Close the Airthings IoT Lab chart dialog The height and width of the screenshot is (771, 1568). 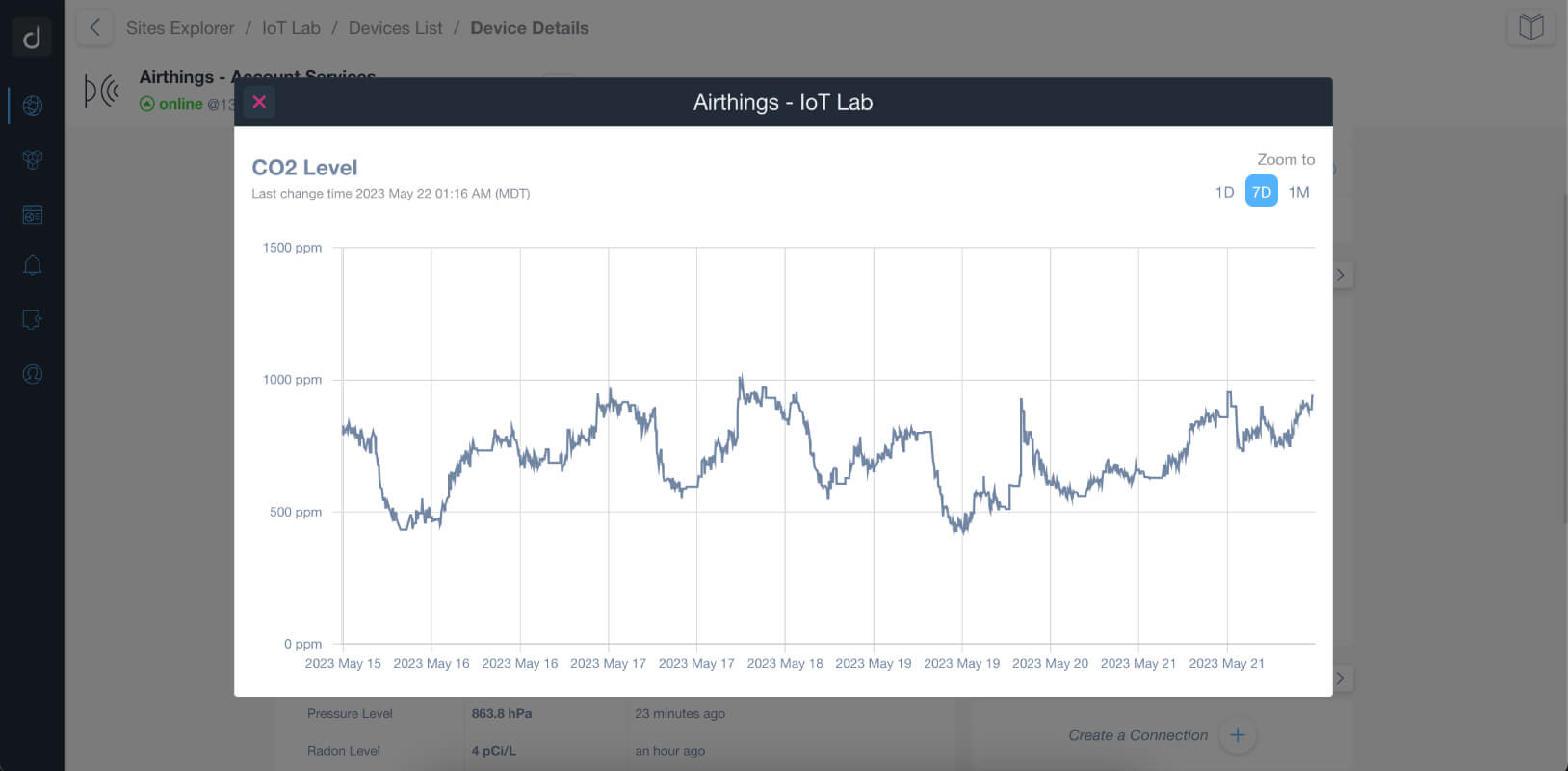[x=259, y=102]
